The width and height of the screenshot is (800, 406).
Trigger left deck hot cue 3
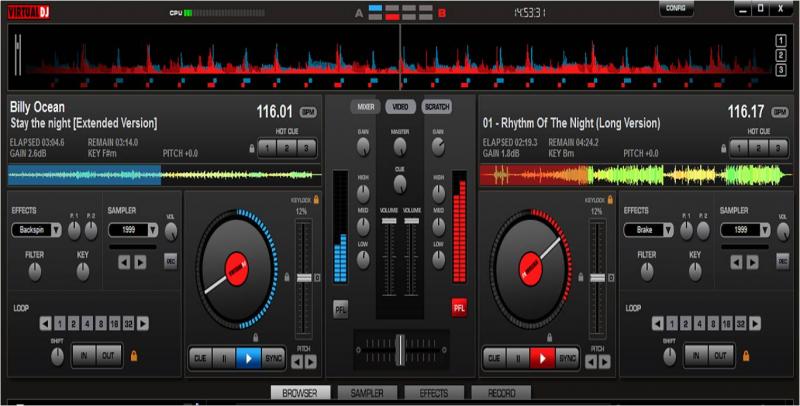(x=306, y=148)
